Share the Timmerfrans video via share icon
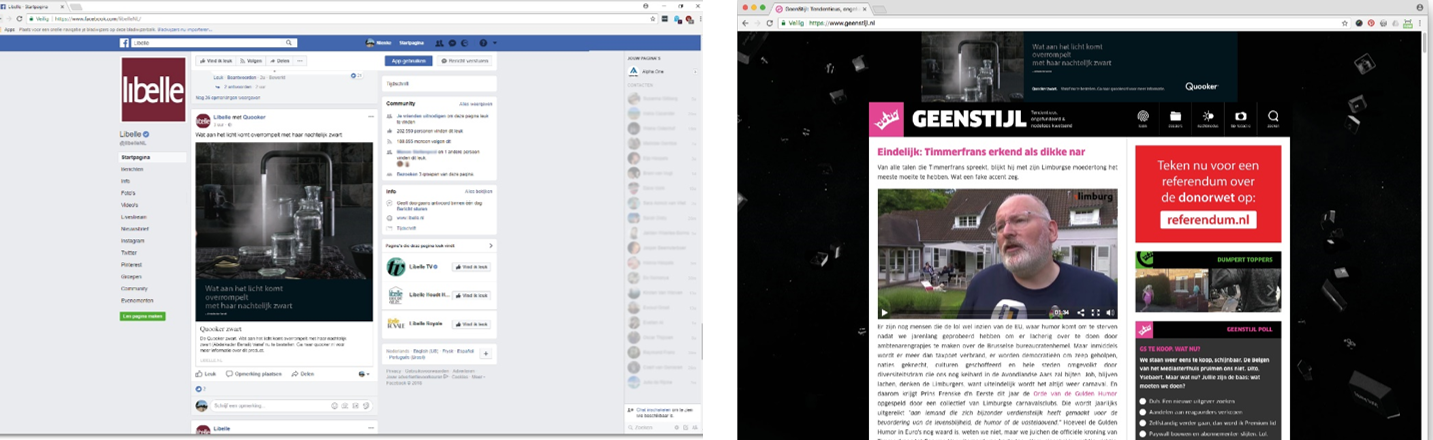 (x=1080, y=312)
